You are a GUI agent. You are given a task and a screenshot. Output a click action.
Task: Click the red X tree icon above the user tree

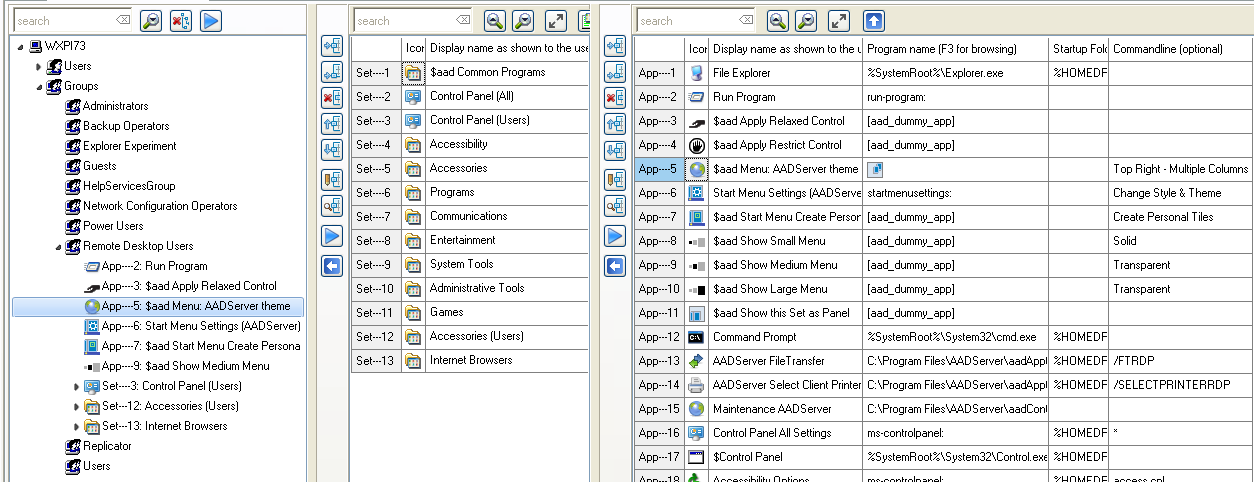tap(181, 20)
